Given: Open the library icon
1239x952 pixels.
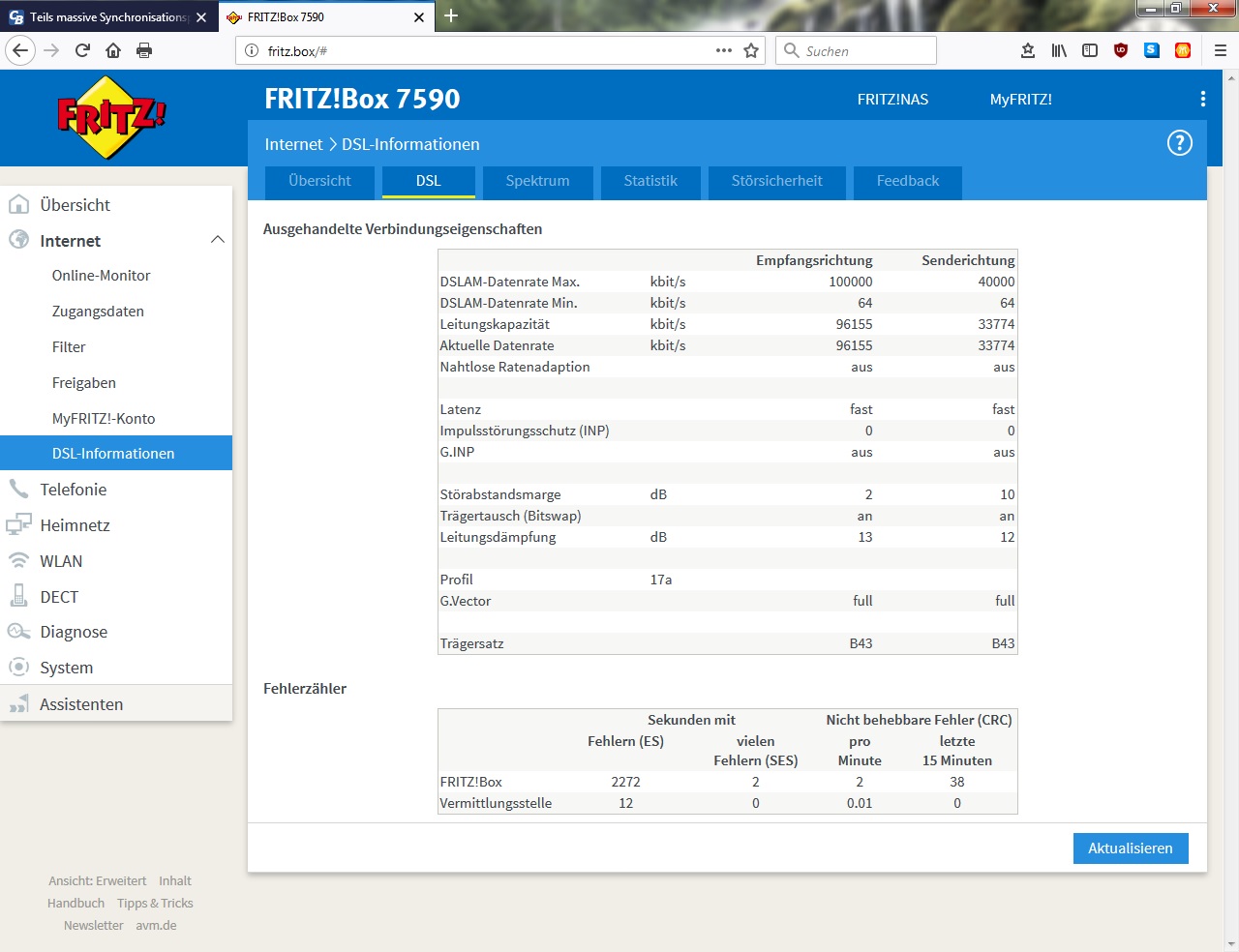Looking at the screenshot, I should (x=1059, y=50).
